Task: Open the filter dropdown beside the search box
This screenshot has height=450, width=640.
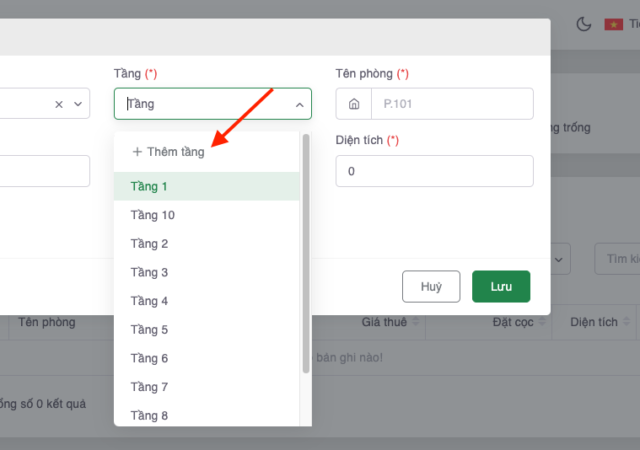Action: point(558,259)
